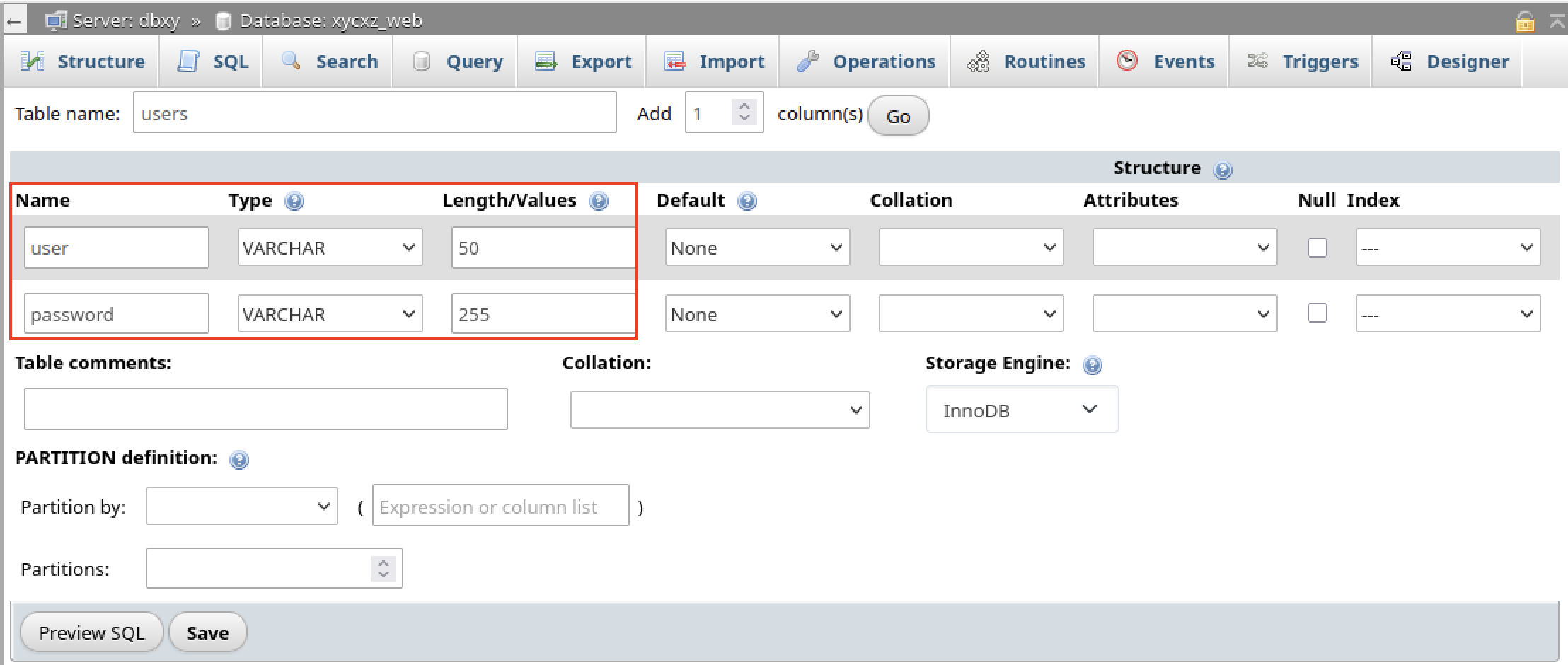Click the PARTITION definition help icon
The height and width of the screenshot is (665, 1568).
[239, 460]
